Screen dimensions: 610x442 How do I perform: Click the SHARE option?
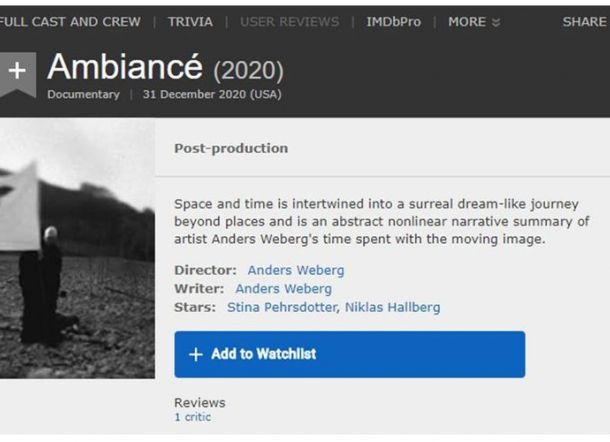pyautogui.click(x=584, y=21)
